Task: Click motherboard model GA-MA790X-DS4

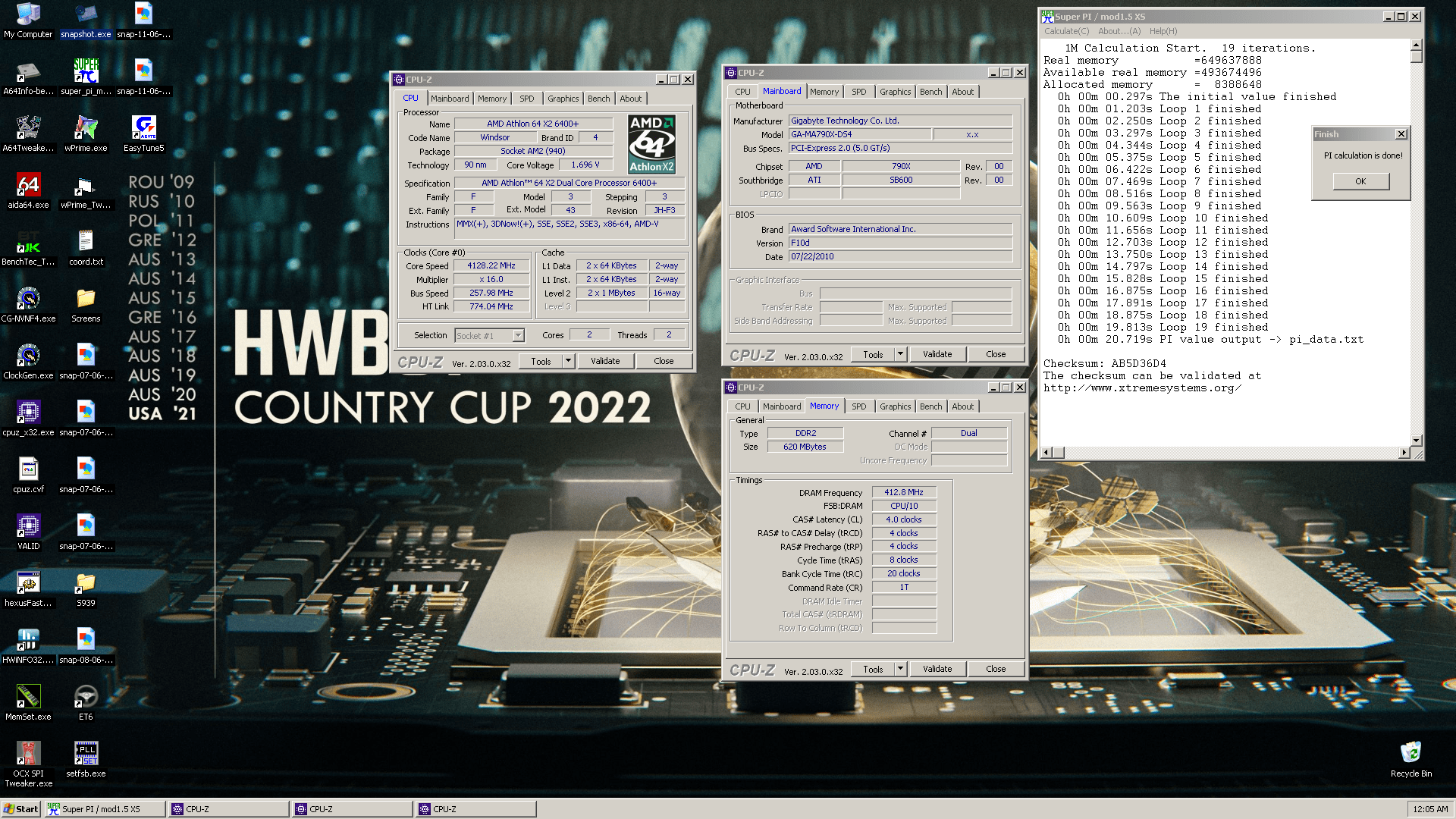Action: 860,134
